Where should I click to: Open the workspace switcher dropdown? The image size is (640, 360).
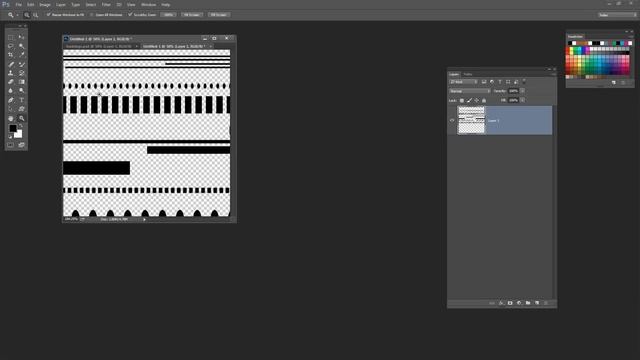click(x=617, y=15)
